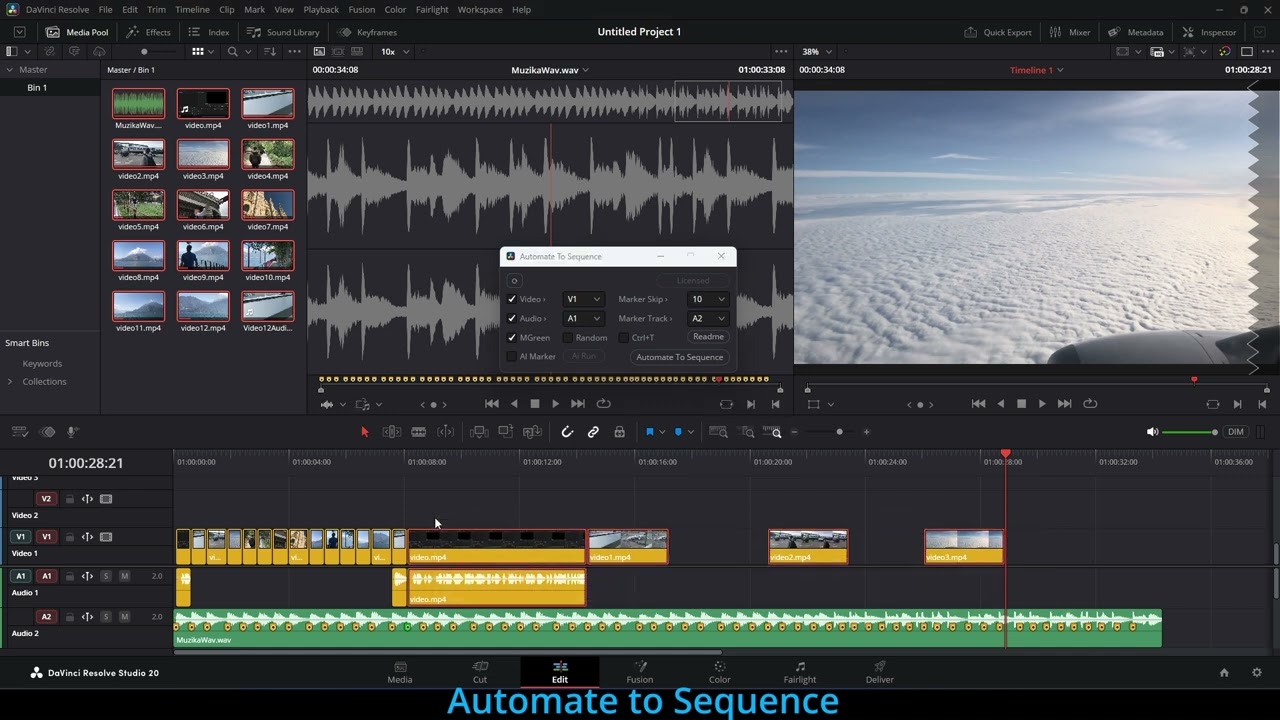
Task: Open Project Manager home icon
Action: point(1224,673)
